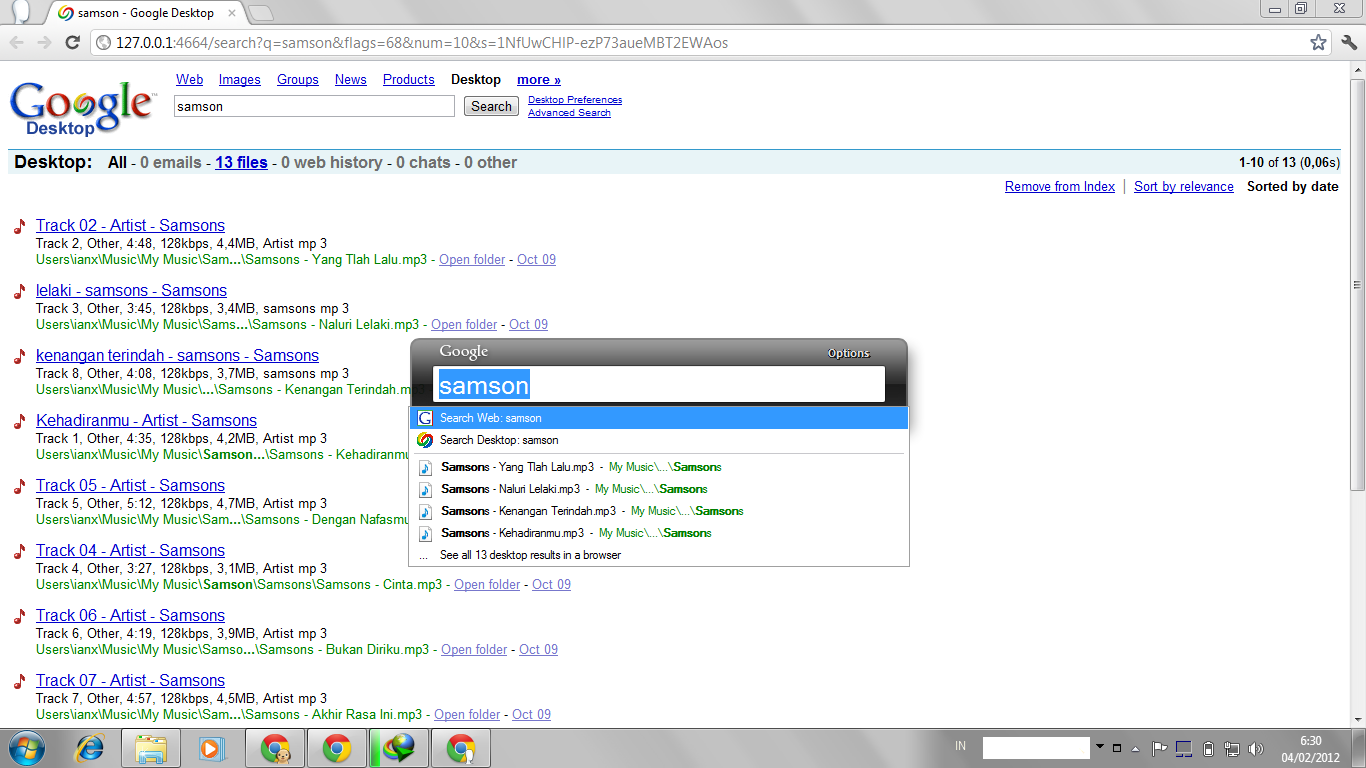
Task: Click the mp3 file icon for Yang Tlah Lalu.mp3 in the popup
Action: (425, 467)
